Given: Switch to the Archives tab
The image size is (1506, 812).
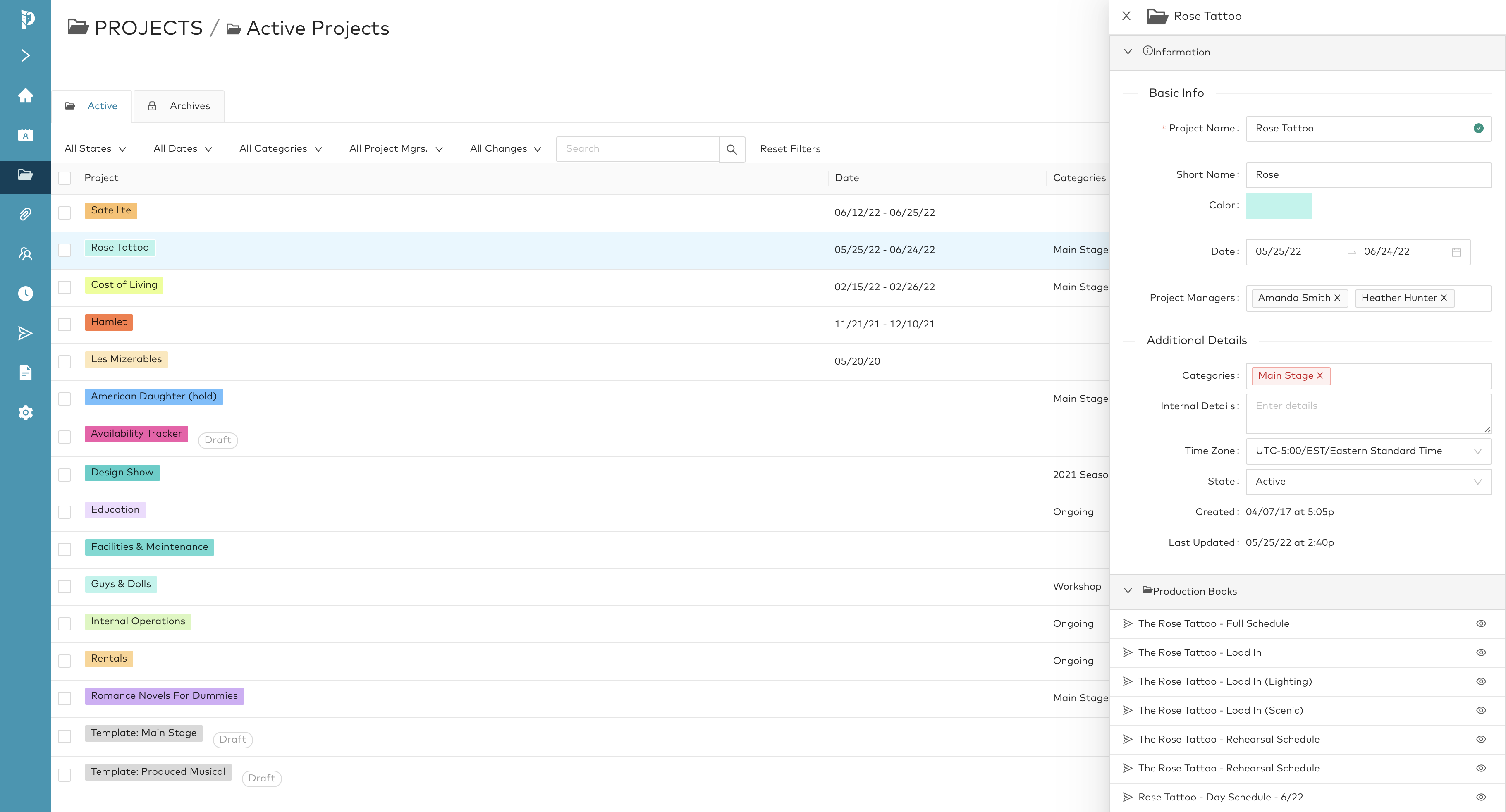Looking at the screenshot, I should pyautogui.click(x=179, y=106).
